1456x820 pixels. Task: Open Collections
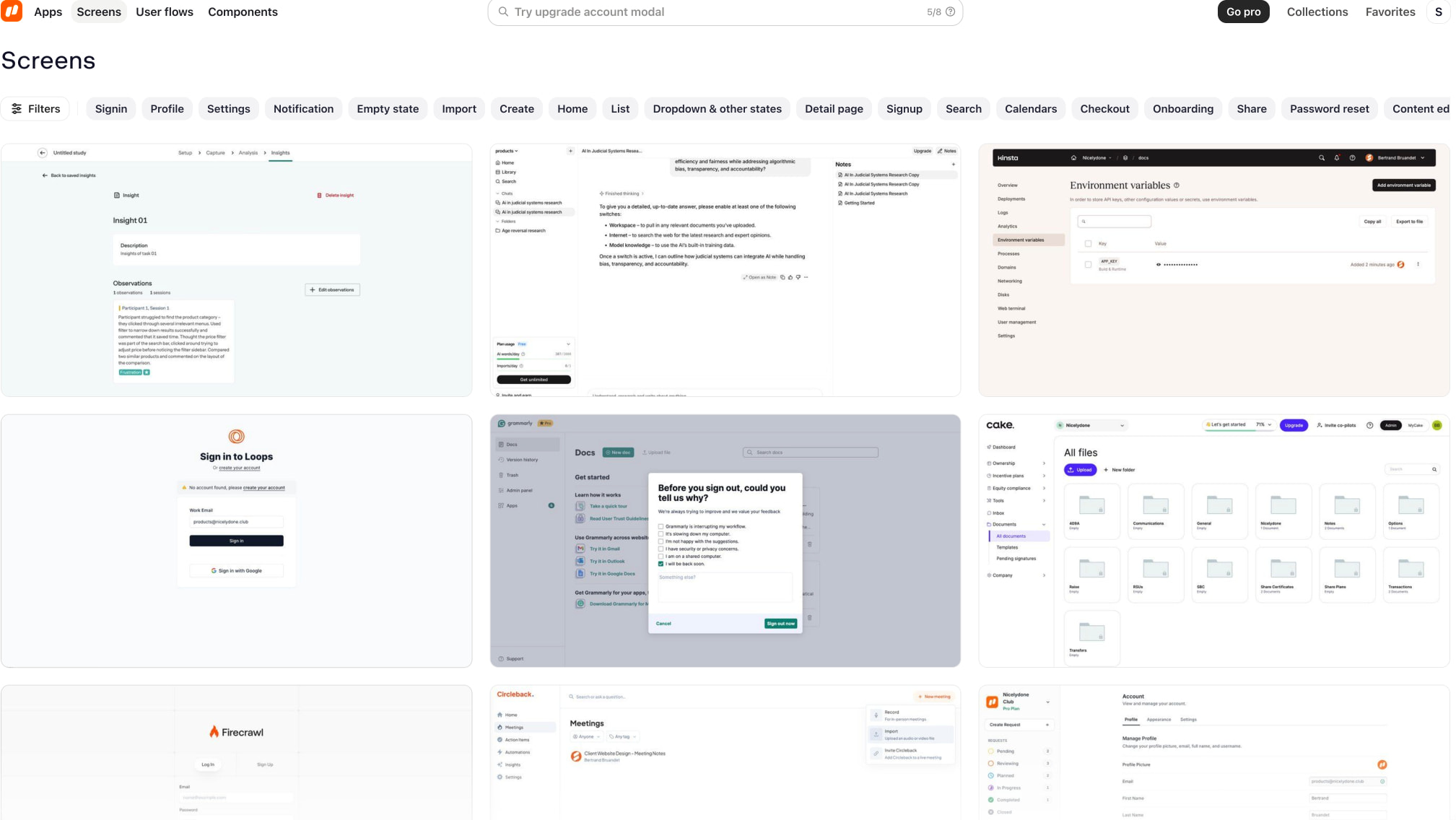tap(1317, 12)
